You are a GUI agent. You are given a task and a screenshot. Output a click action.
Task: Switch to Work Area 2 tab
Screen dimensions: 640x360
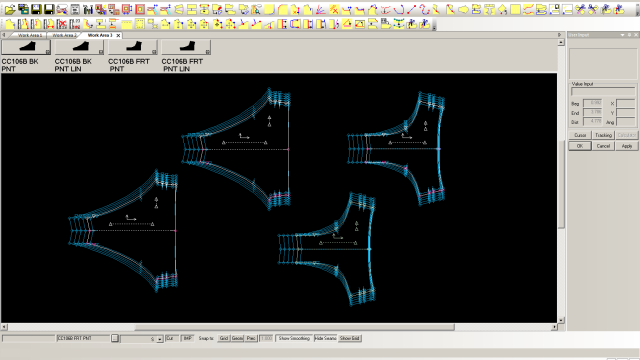pos(64,36)
